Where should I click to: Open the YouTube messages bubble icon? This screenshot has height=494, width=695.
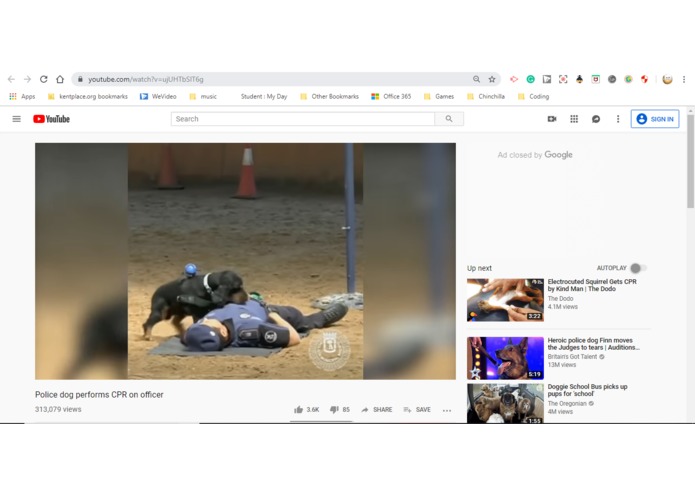(x=596, y=119)
